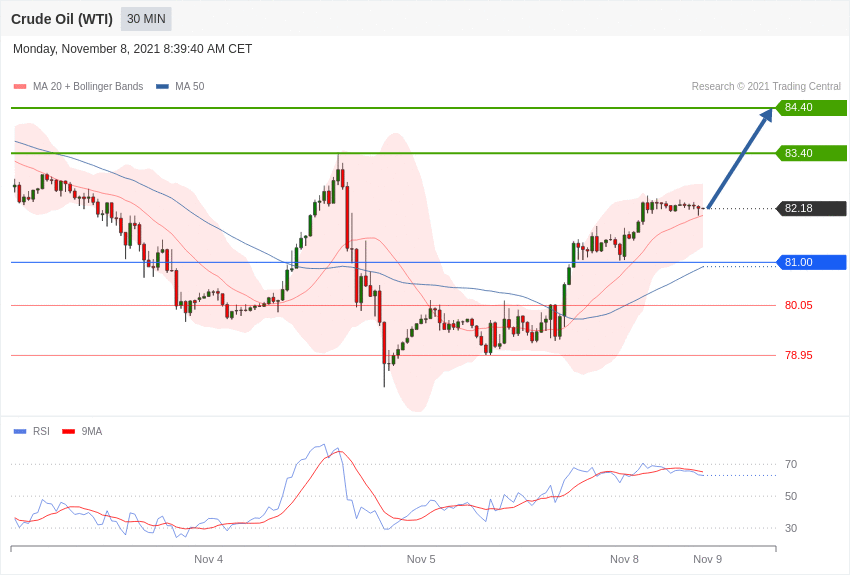850x576 pixels.
Task: Click the 84.40 green target price tag
Action: [812, 107]
